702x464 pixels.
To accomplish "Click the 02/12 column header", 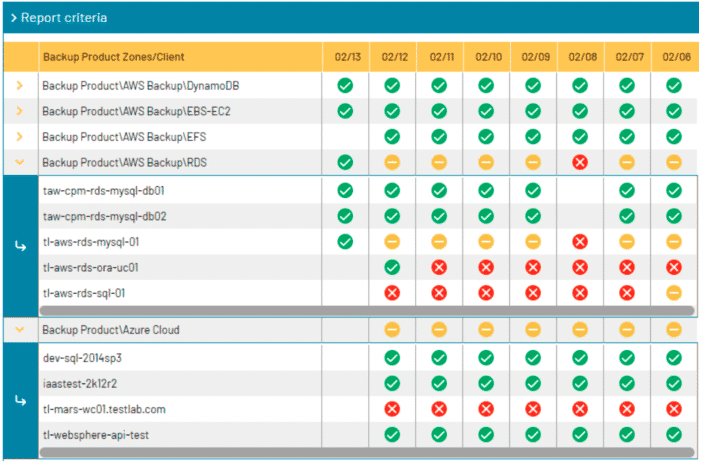I will coord(394,57).
